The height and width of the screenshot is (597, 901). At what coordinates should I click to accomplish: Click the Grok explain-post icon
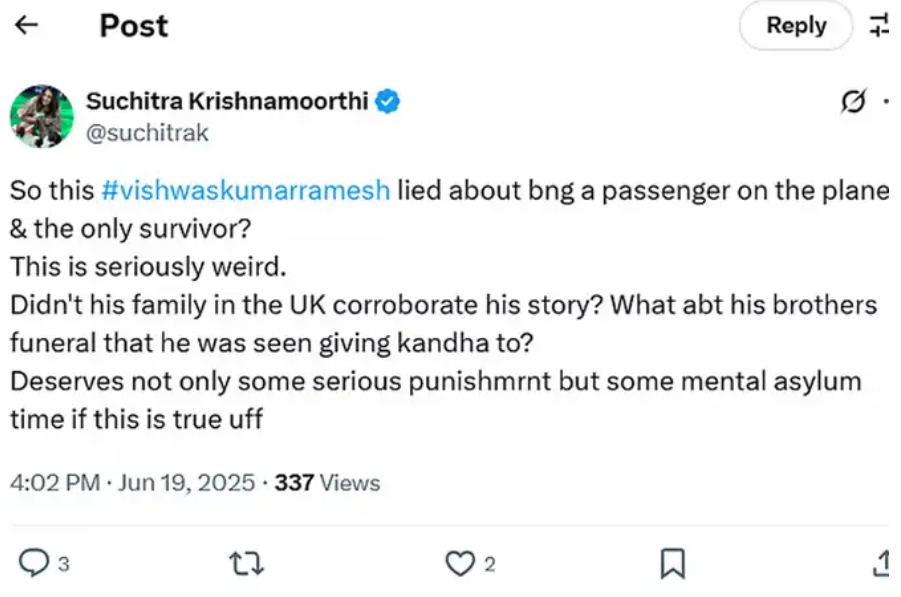click(x=853, y=101)
